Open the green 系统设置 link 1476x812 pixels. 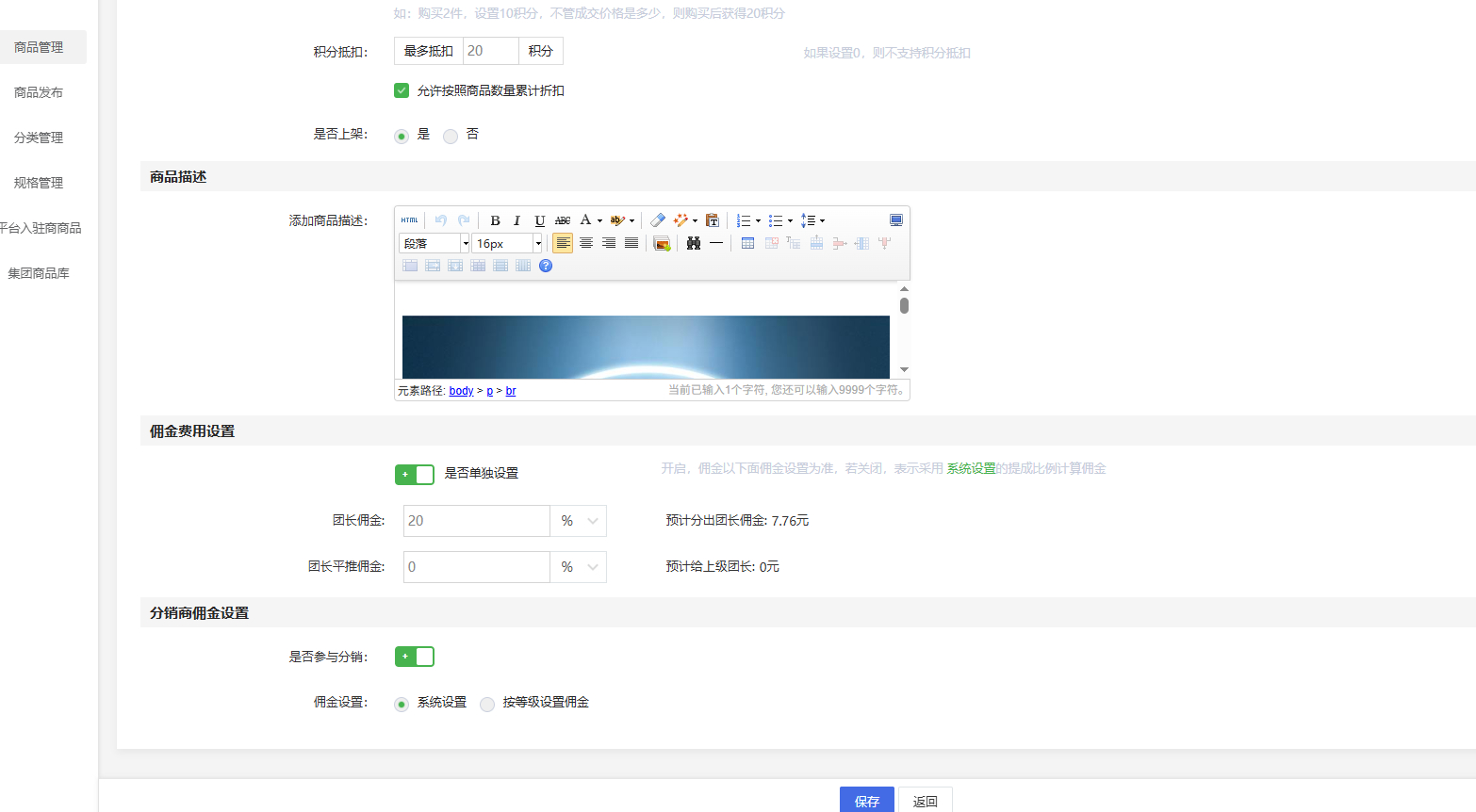point(971,468)
